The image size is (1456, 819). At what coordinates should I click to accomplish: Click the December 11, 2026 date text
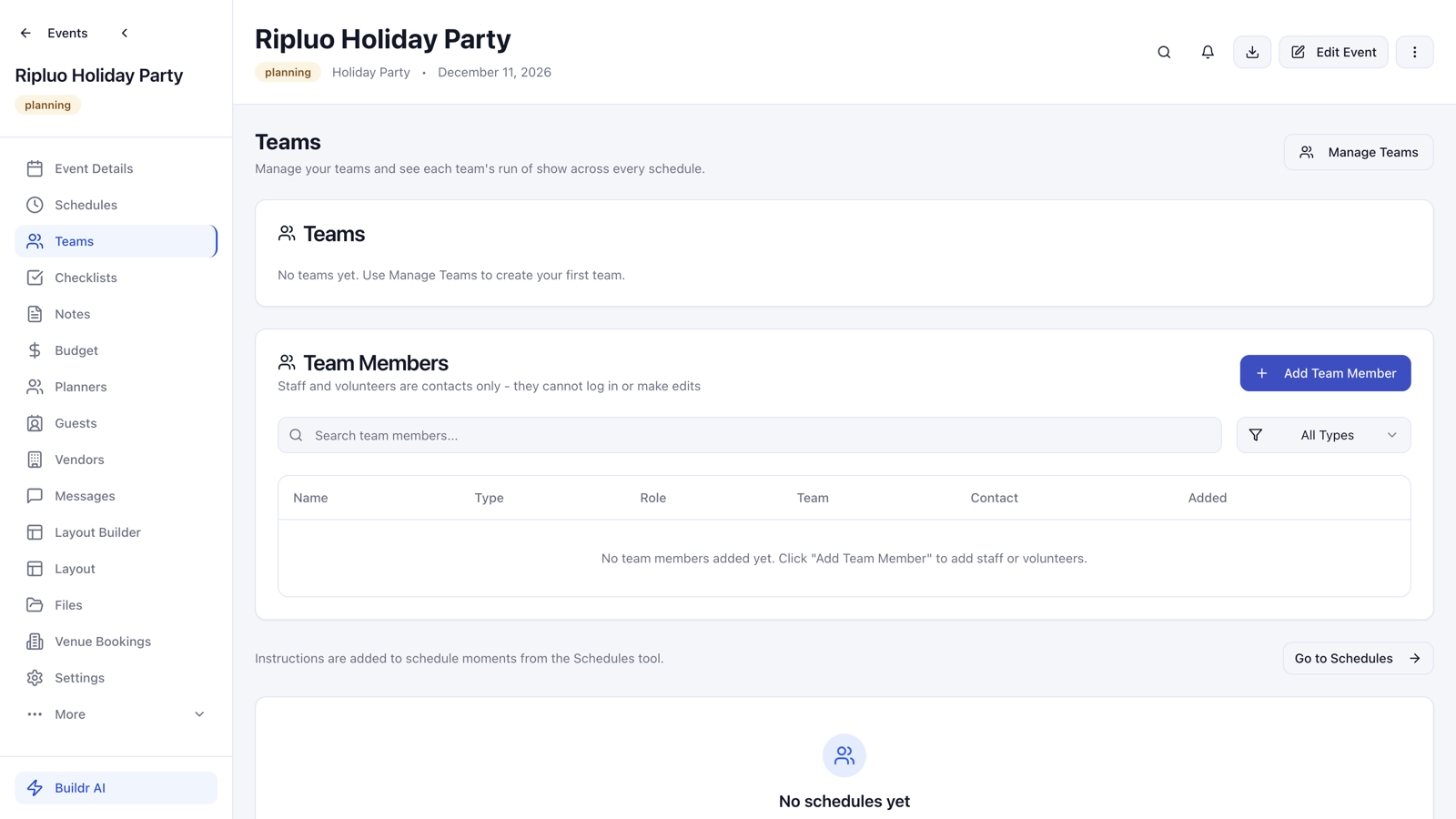click(494, 72)
